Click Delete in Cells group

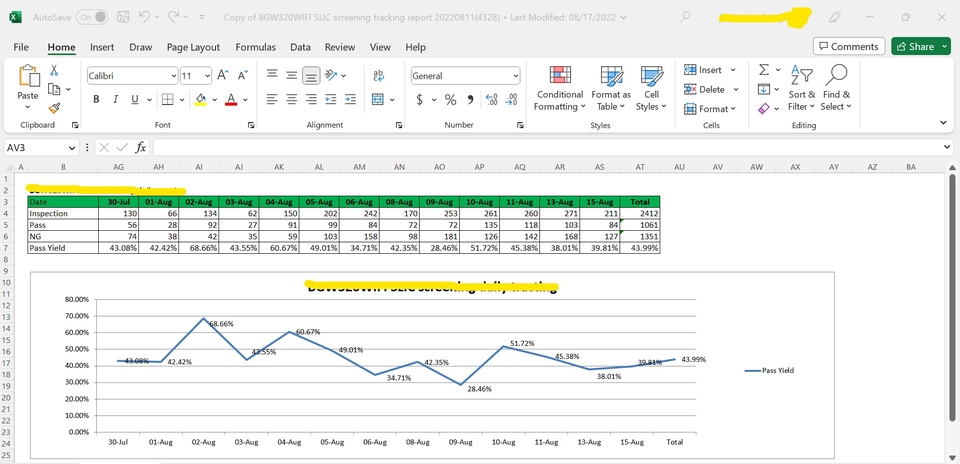[x=711, y=89]
